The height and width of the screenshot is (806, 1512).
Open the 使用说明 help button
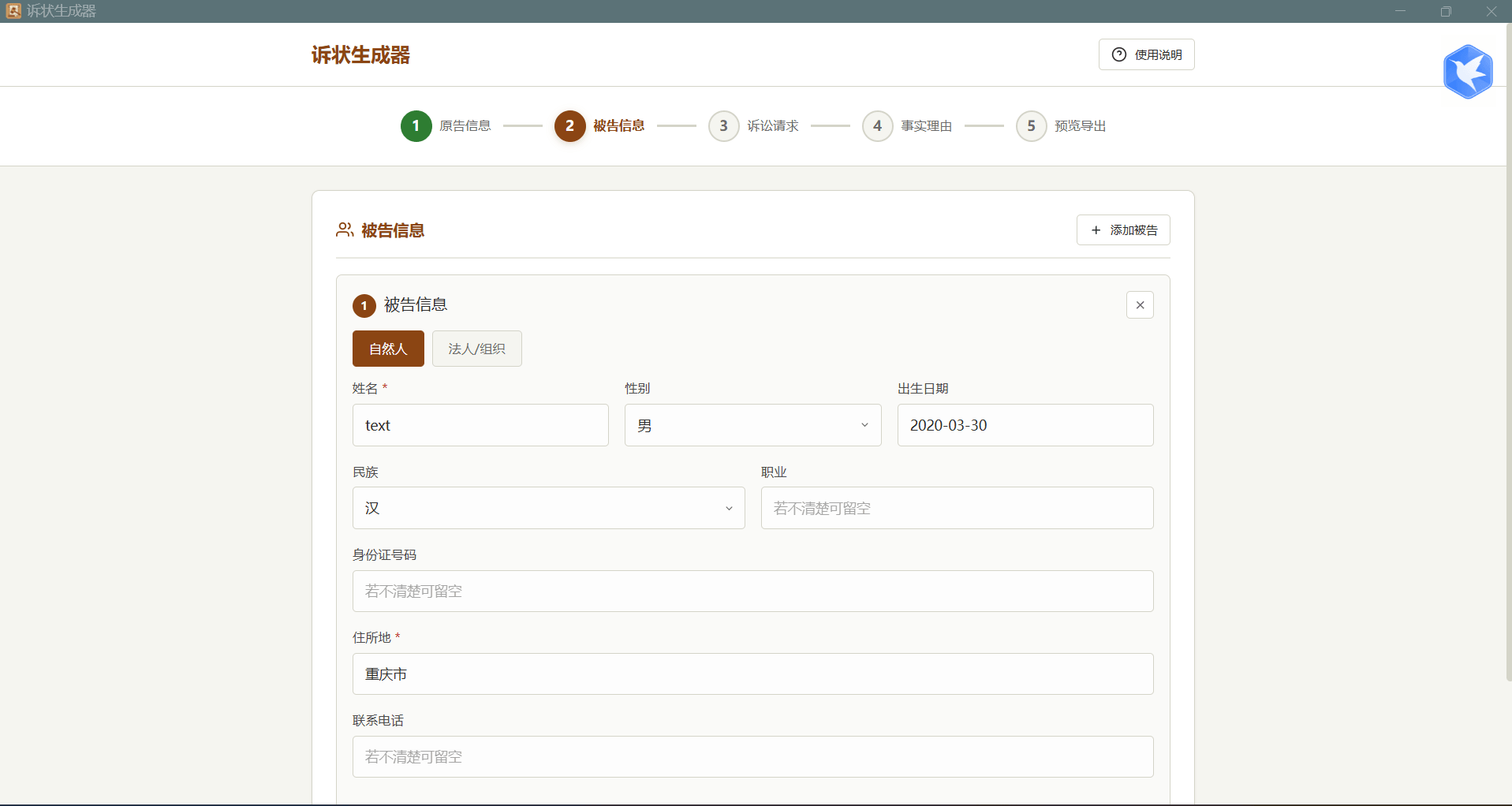(1146, 54)
